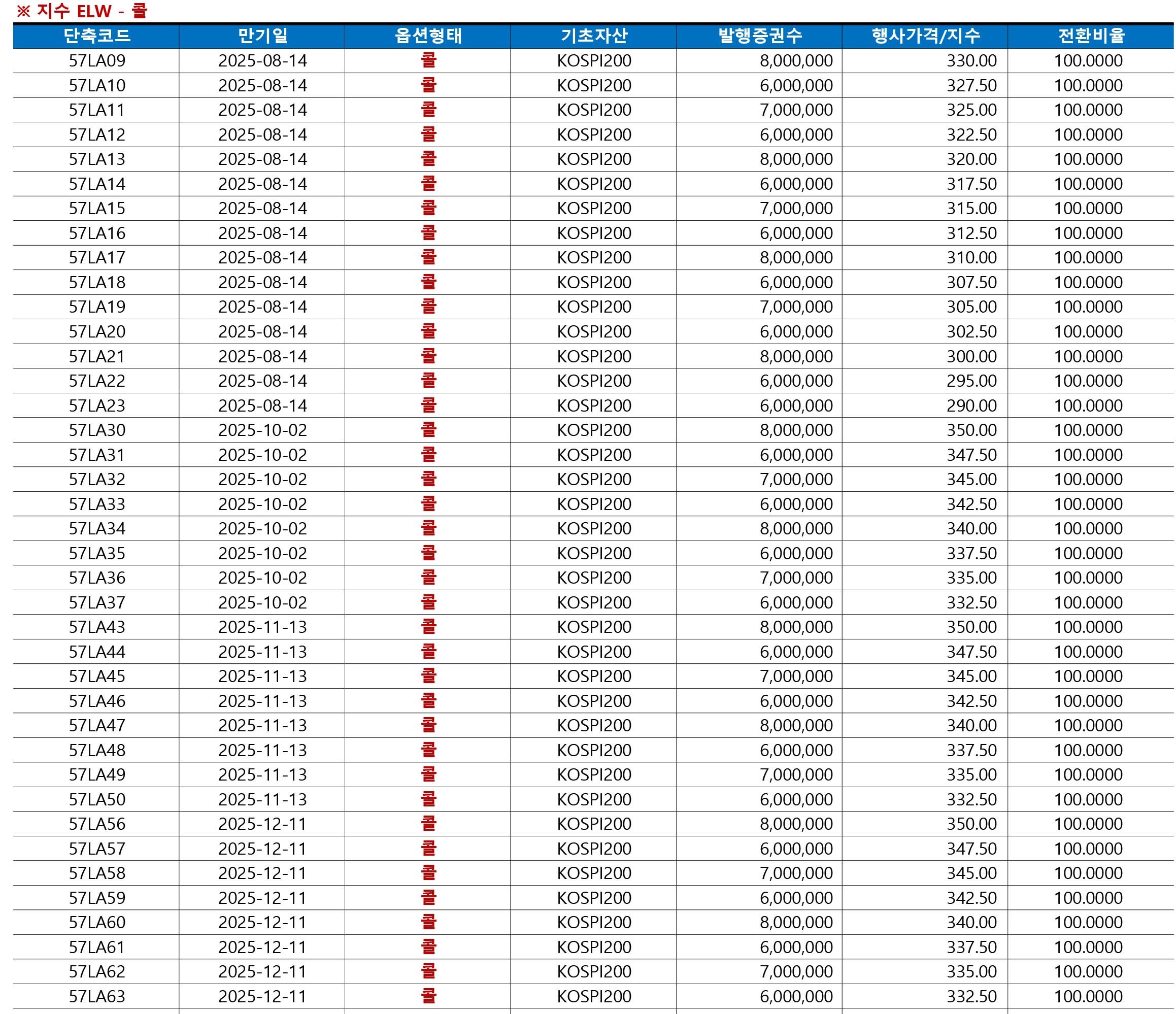This screenshot has height=1014, width=1176.
Task: Click 8,000,000 issued amount in row 57LA17
Action: click(796, 258)
